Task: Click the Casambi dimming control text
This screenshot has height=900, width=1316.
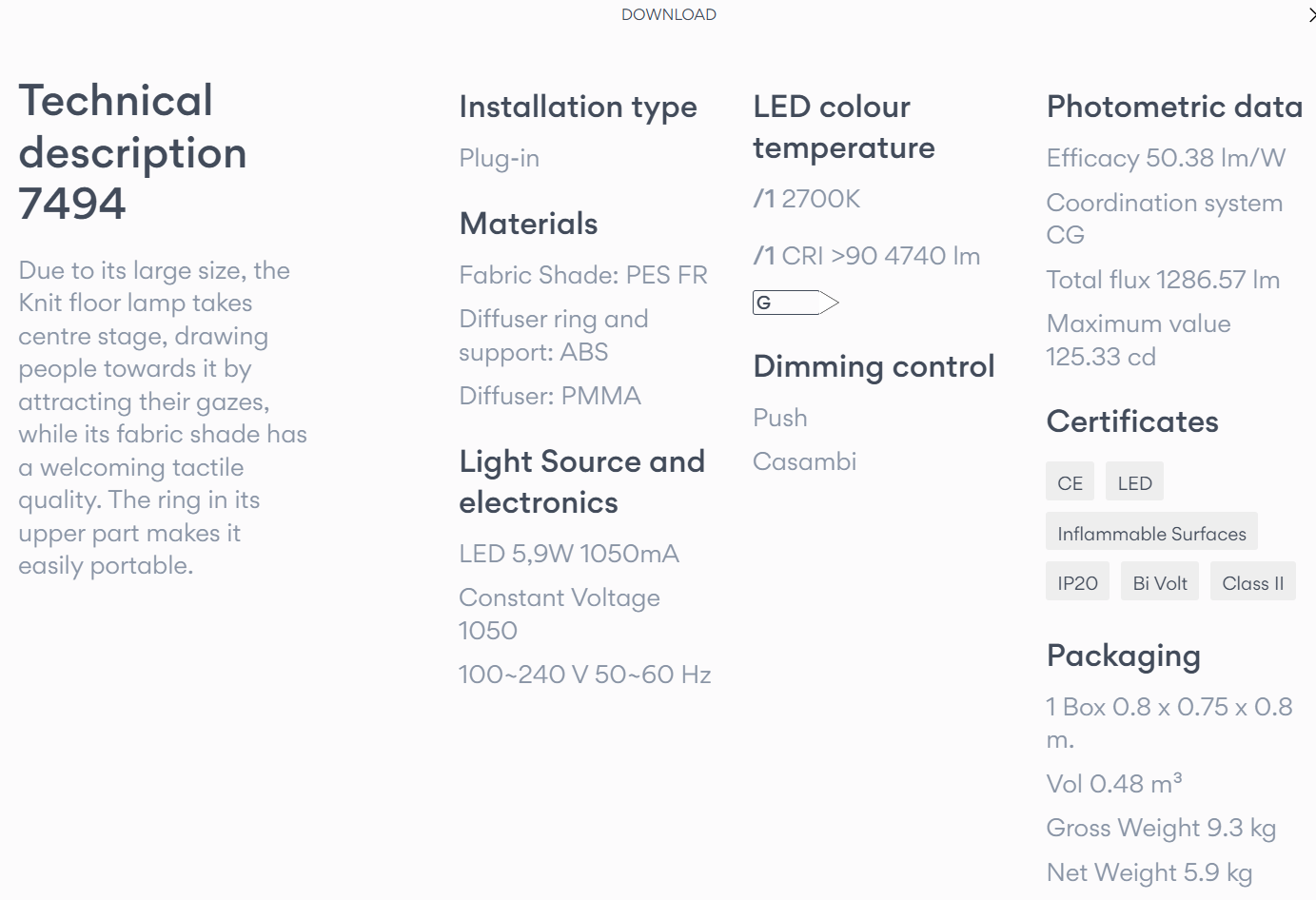Action: (x=804, y=461)
